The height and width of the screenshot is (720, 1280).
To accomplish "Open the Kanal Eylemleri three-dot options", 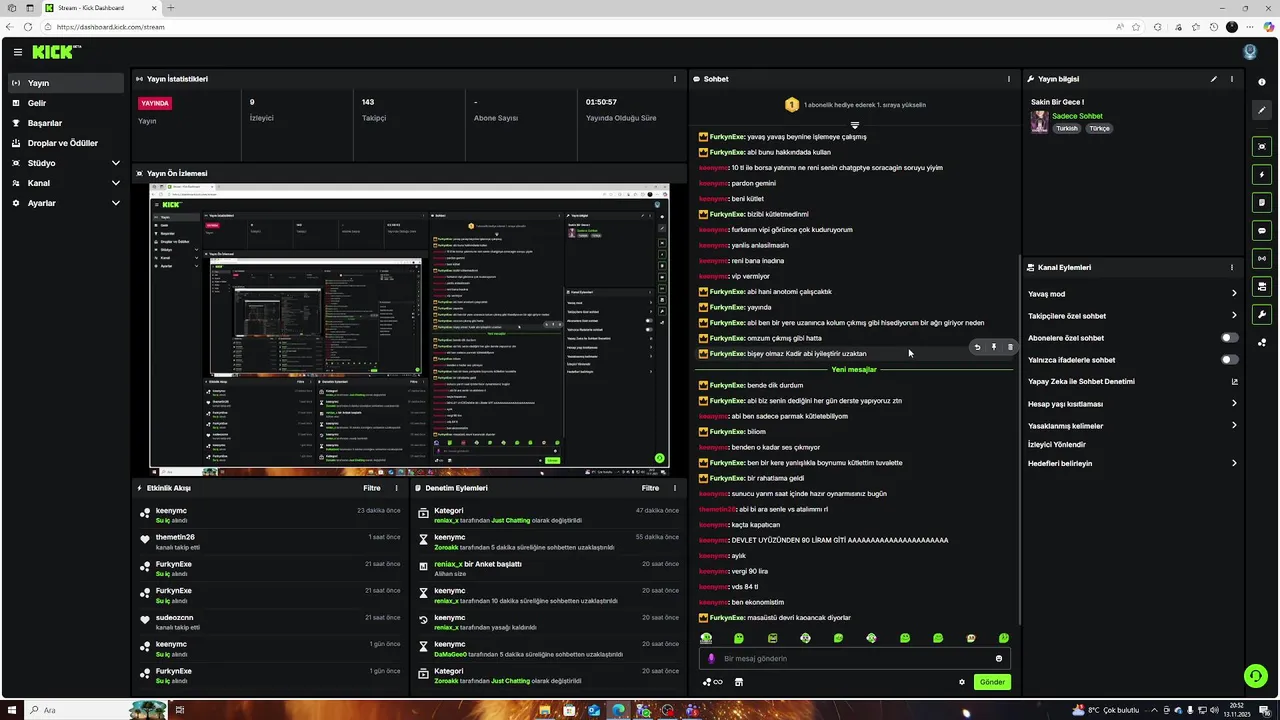I will 1232,268.
